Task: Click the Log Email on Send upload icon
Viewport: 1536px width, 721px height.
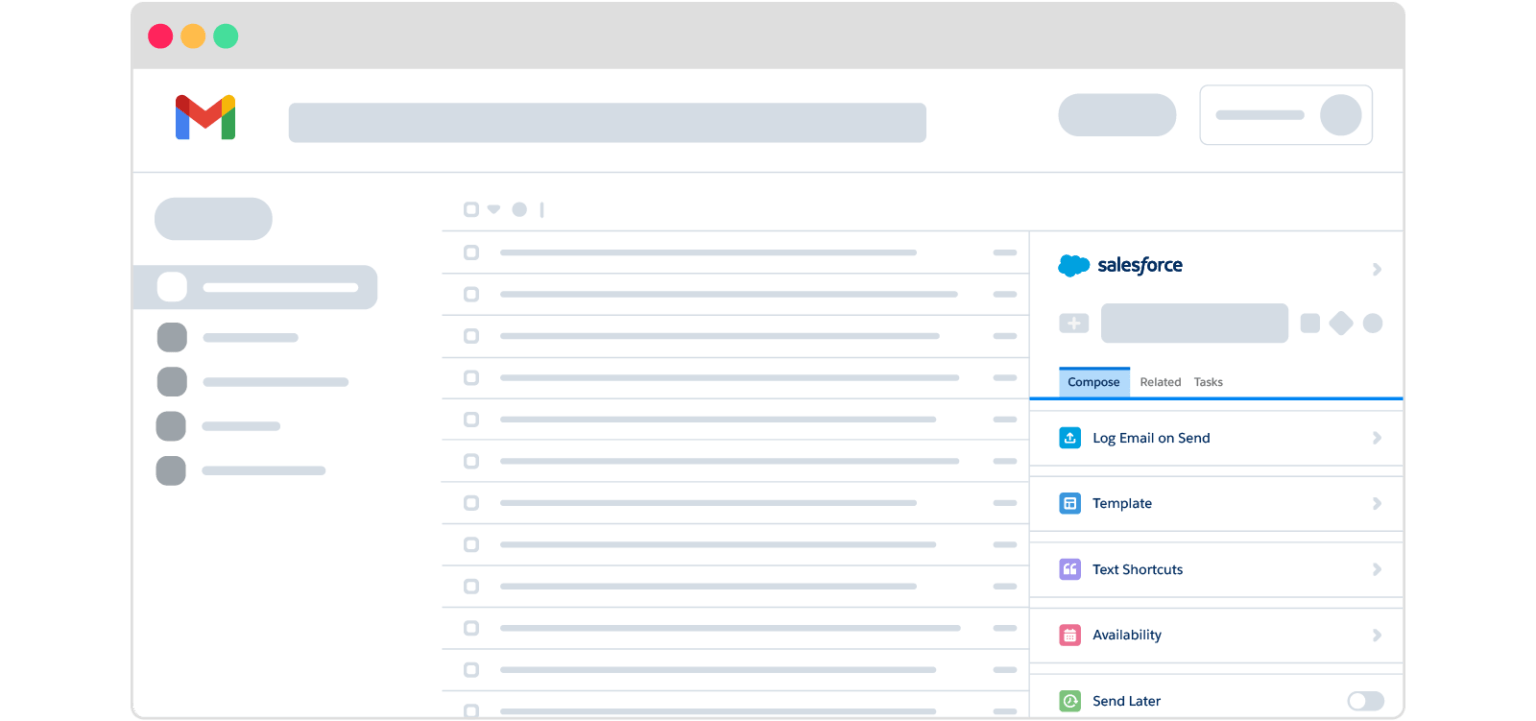Action: pos(1069,437)
